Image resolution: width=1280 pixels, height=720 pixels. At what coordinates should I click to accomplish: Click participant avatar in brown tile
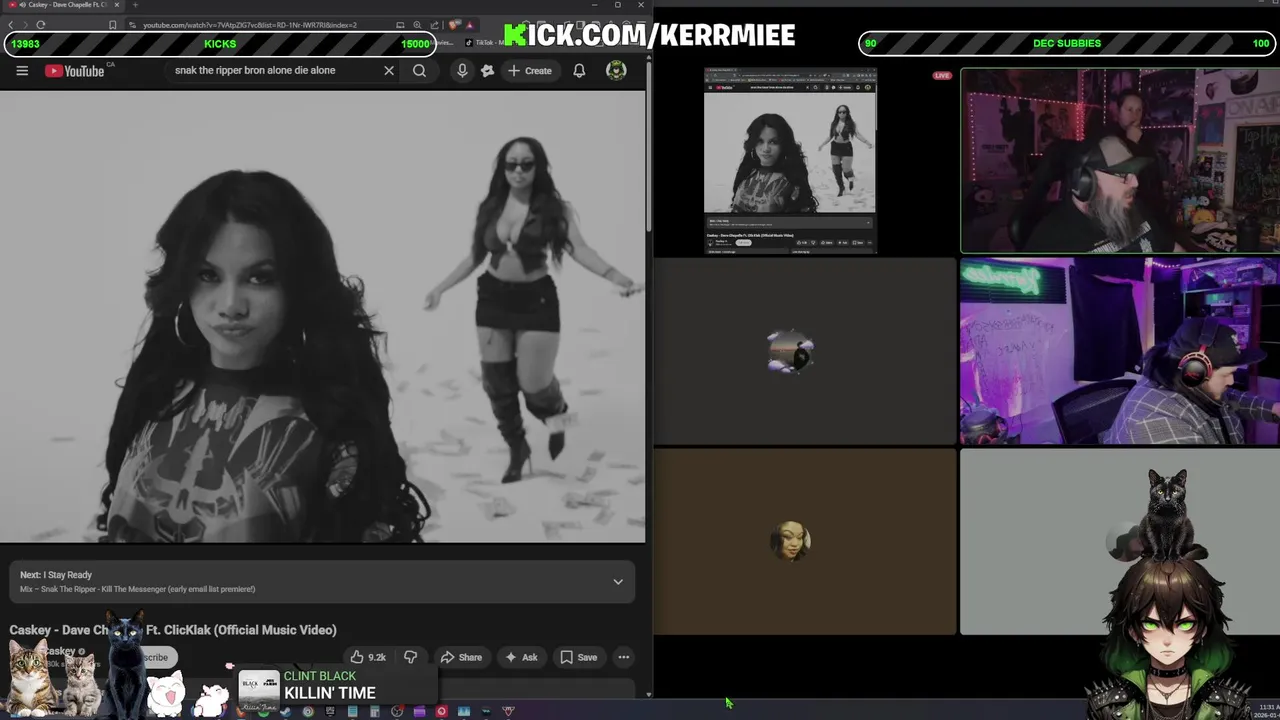point(790,541)
